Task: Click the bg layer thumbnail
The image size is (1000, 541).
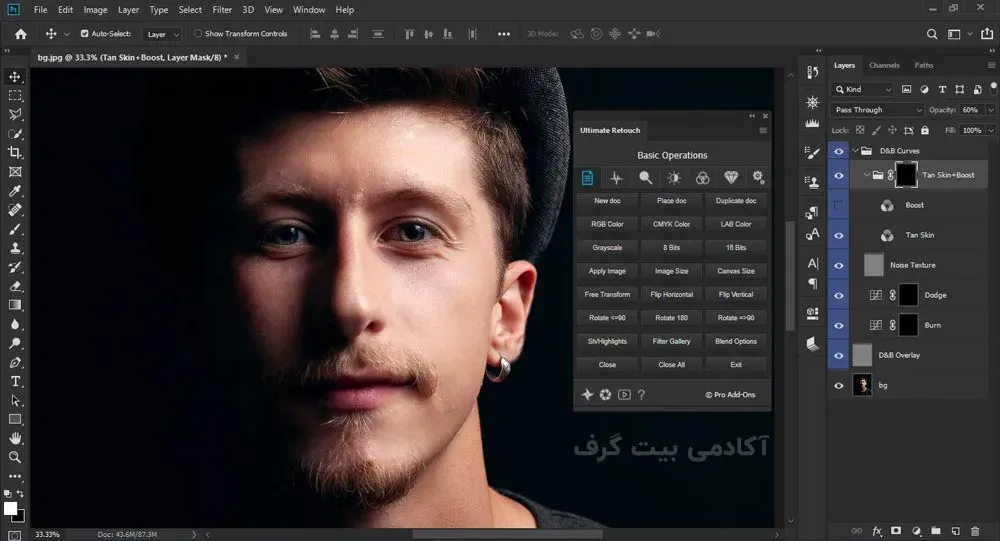Action: [862, 385]
